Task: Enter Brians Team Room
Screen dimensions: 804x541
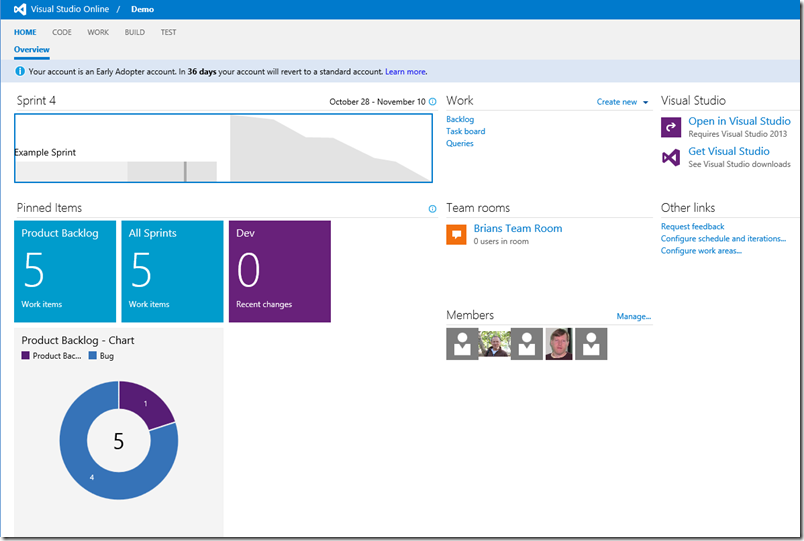Action: (518, 228)
